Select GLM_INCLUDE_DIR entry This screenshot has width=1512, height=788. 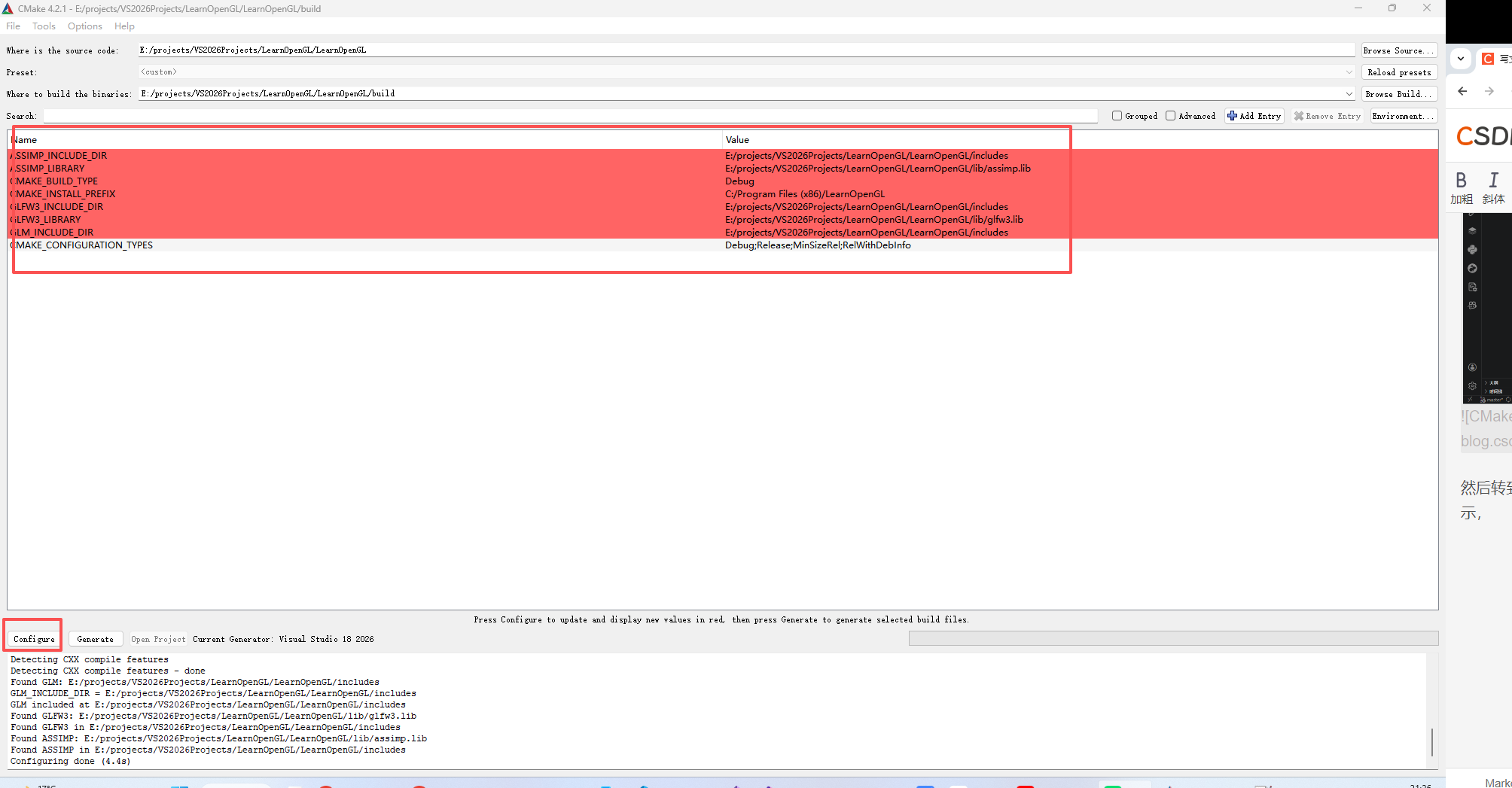click(52, 233)
